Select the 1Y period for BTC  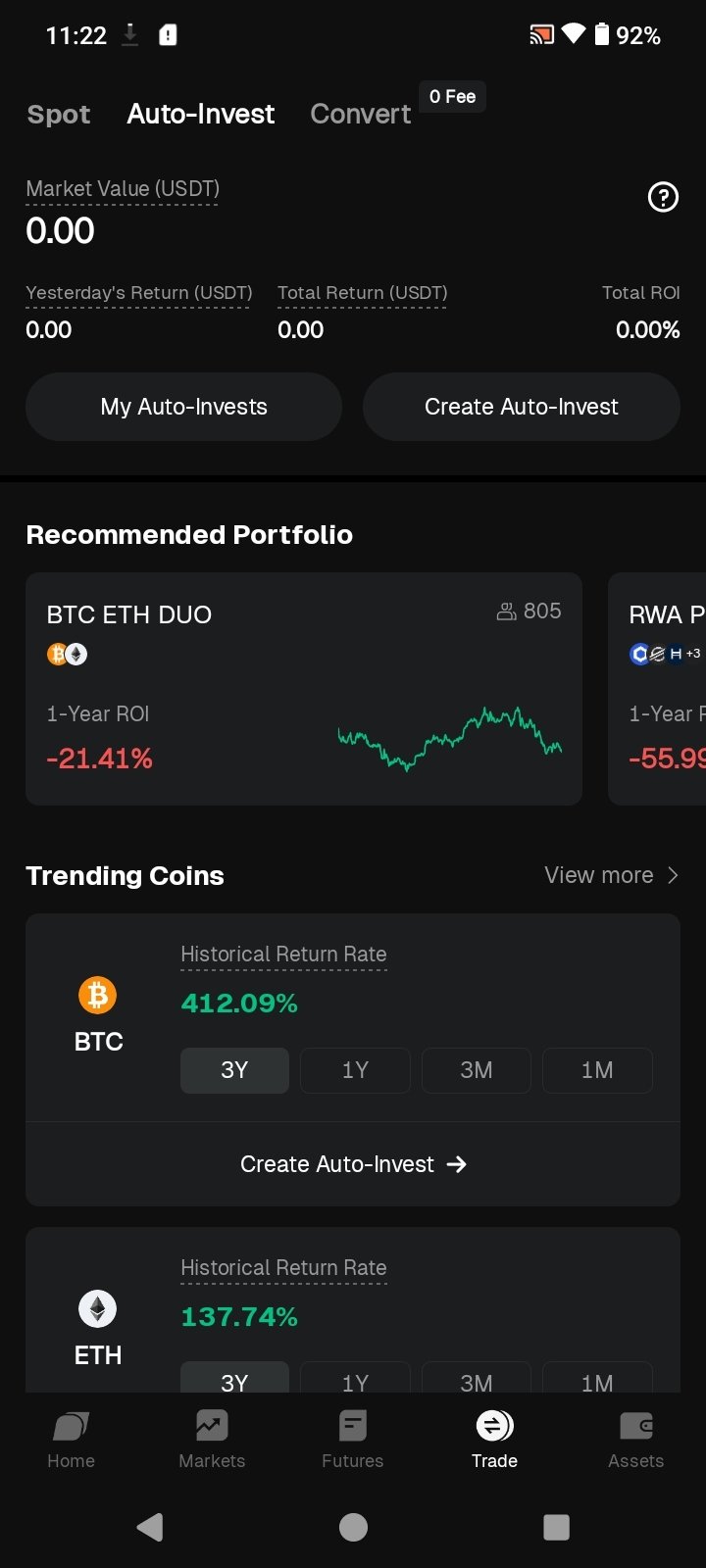(355, 1070)
